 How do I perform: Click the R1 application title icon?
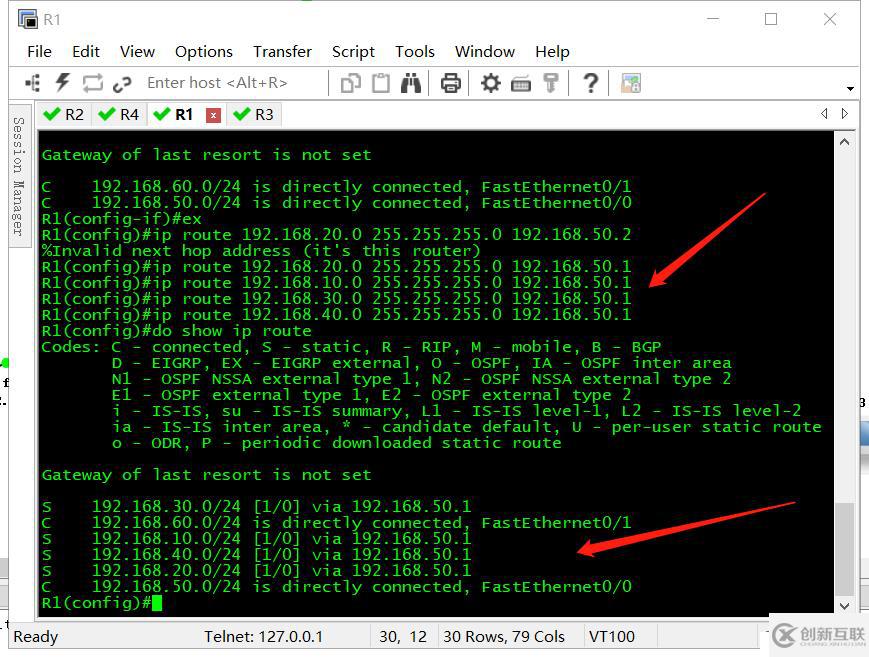click(27, 19)
